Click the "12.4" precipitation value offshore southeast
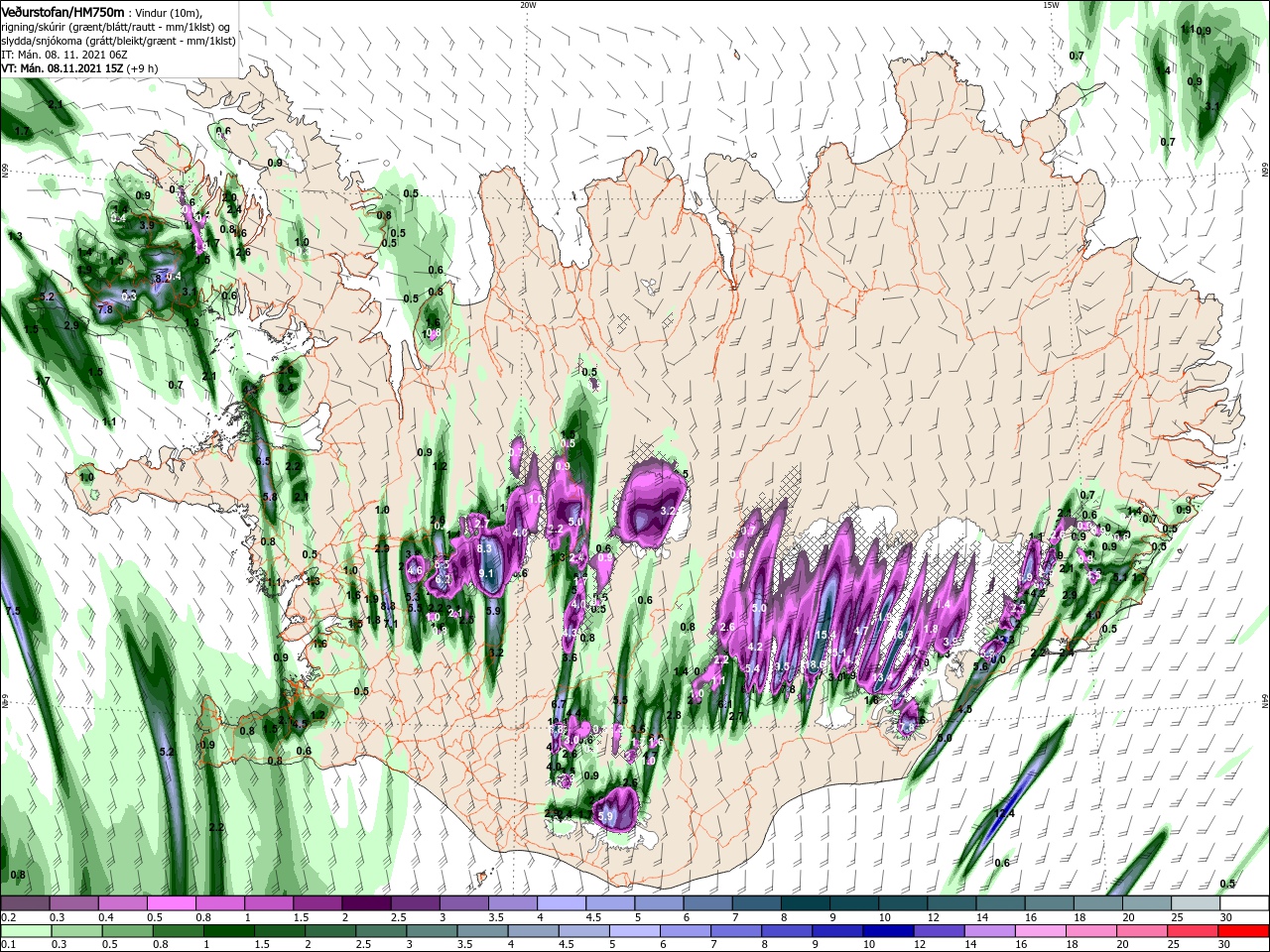This screenshot has width=1270, height=952. (x=1005, y=814)
